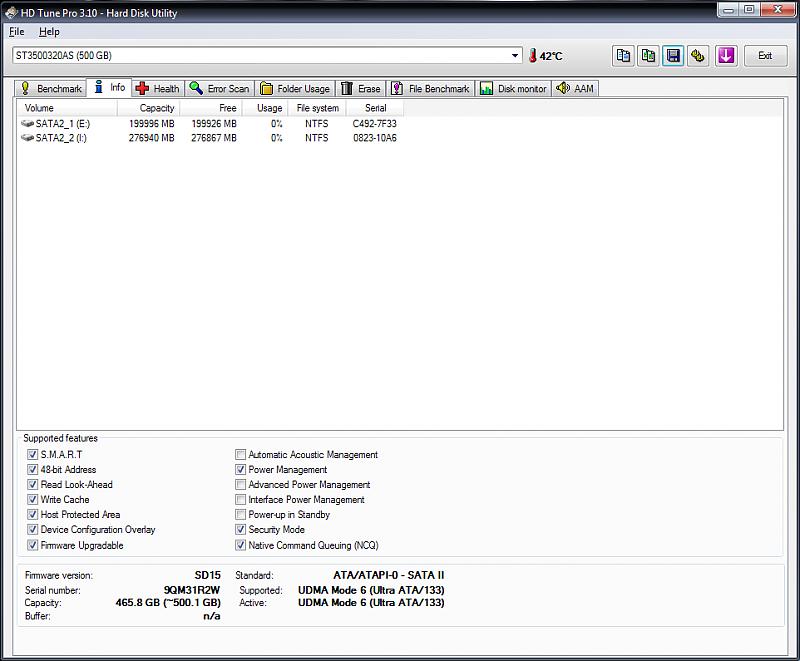Check the Automatic Acoustic Management checkbox

[240, 454]
